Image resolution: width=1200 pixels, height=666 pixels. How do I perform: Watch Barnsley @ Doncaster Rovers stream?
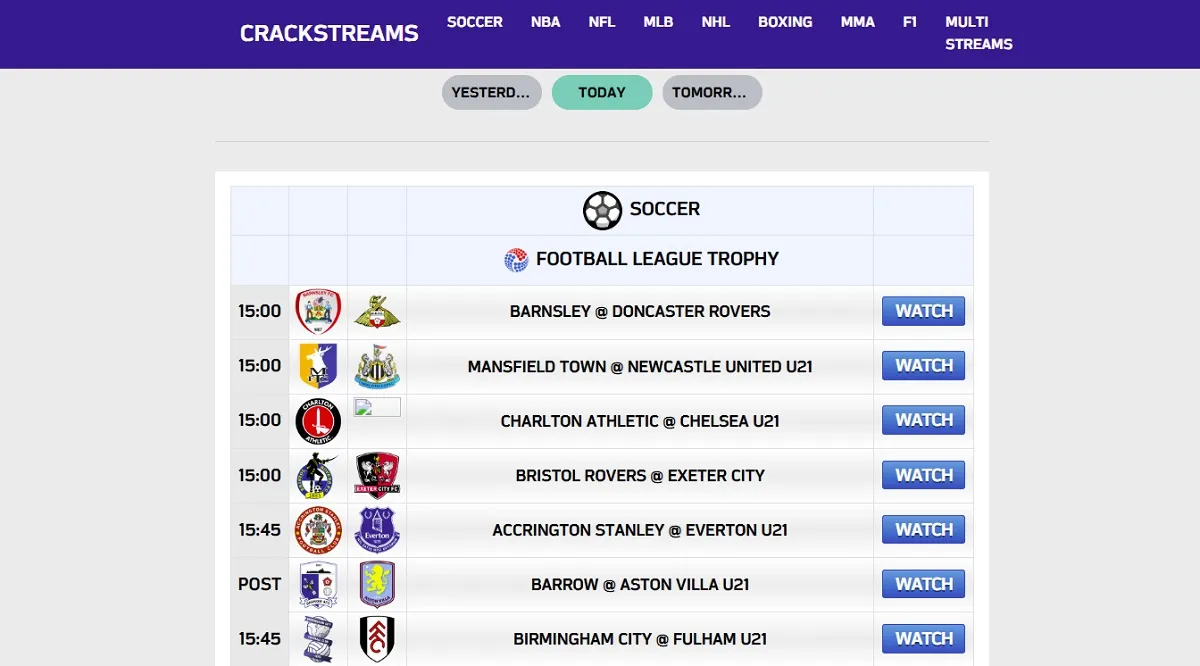pos(923,311)
